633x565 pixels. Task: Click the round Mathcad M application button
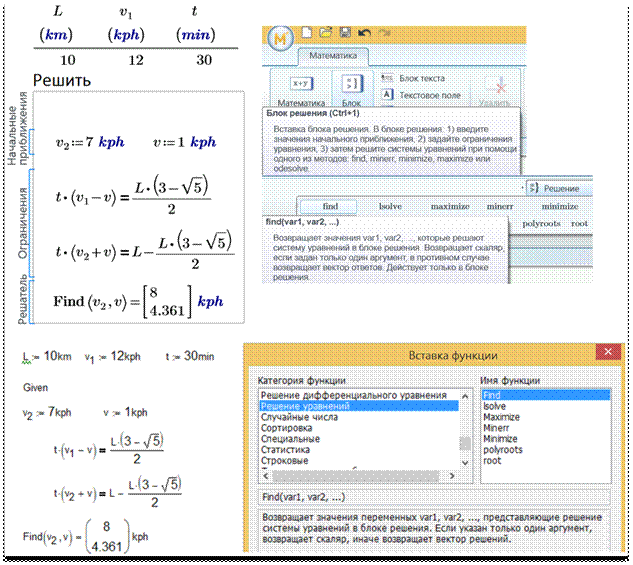coord(280,39)
